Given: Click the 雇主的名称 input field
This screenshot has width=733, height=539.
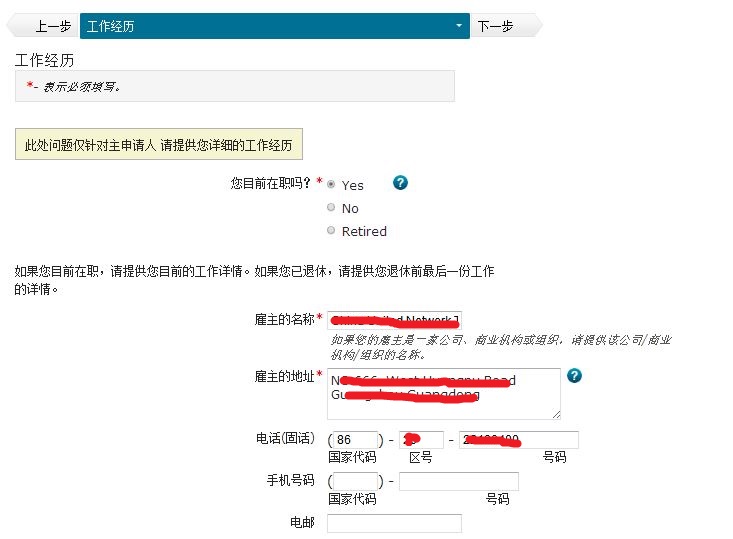Looking at the screenshot, I should (x=394, y=320).
